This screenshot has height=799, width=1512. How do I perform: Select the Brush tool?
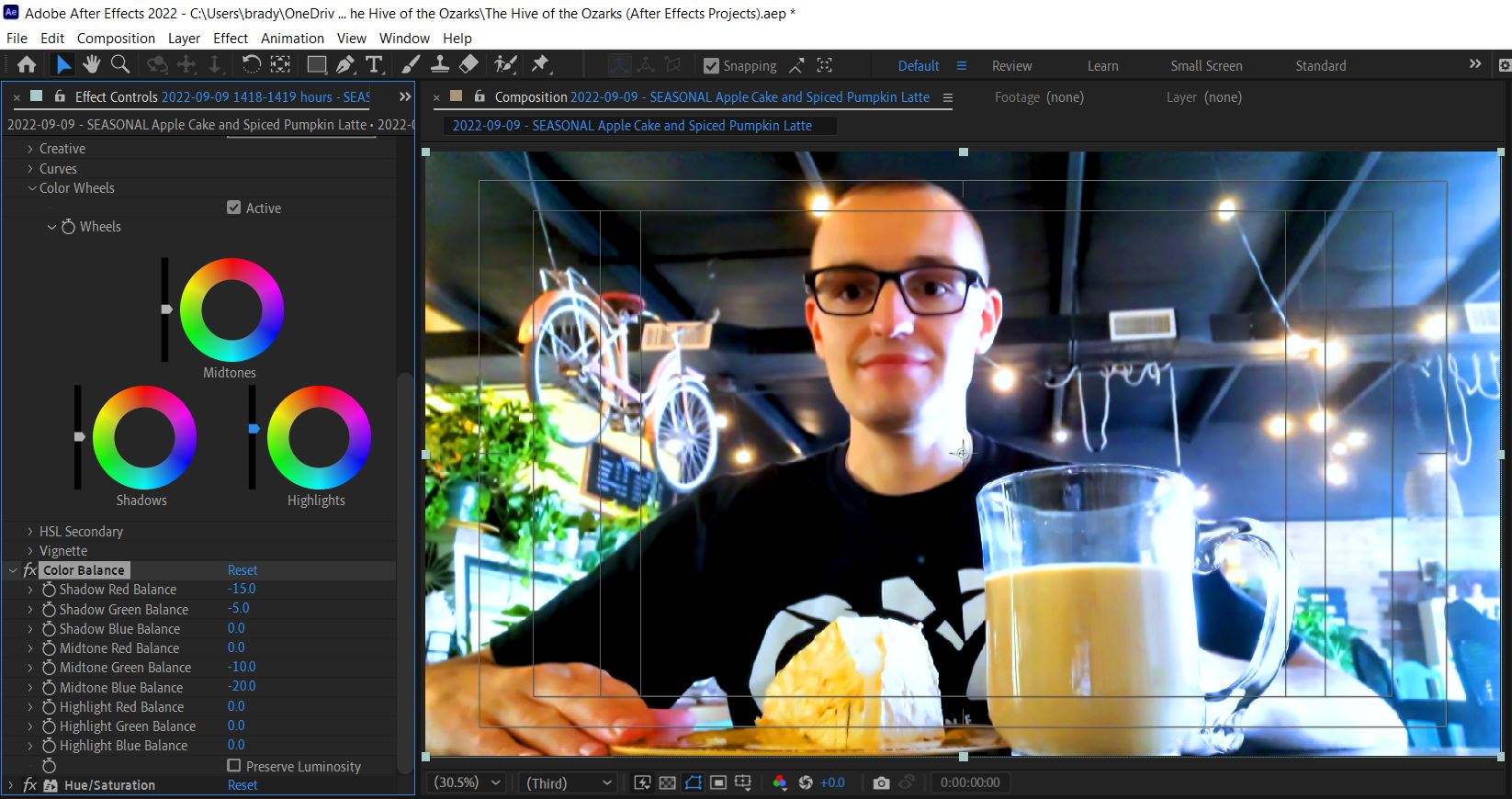coord(411,64)
